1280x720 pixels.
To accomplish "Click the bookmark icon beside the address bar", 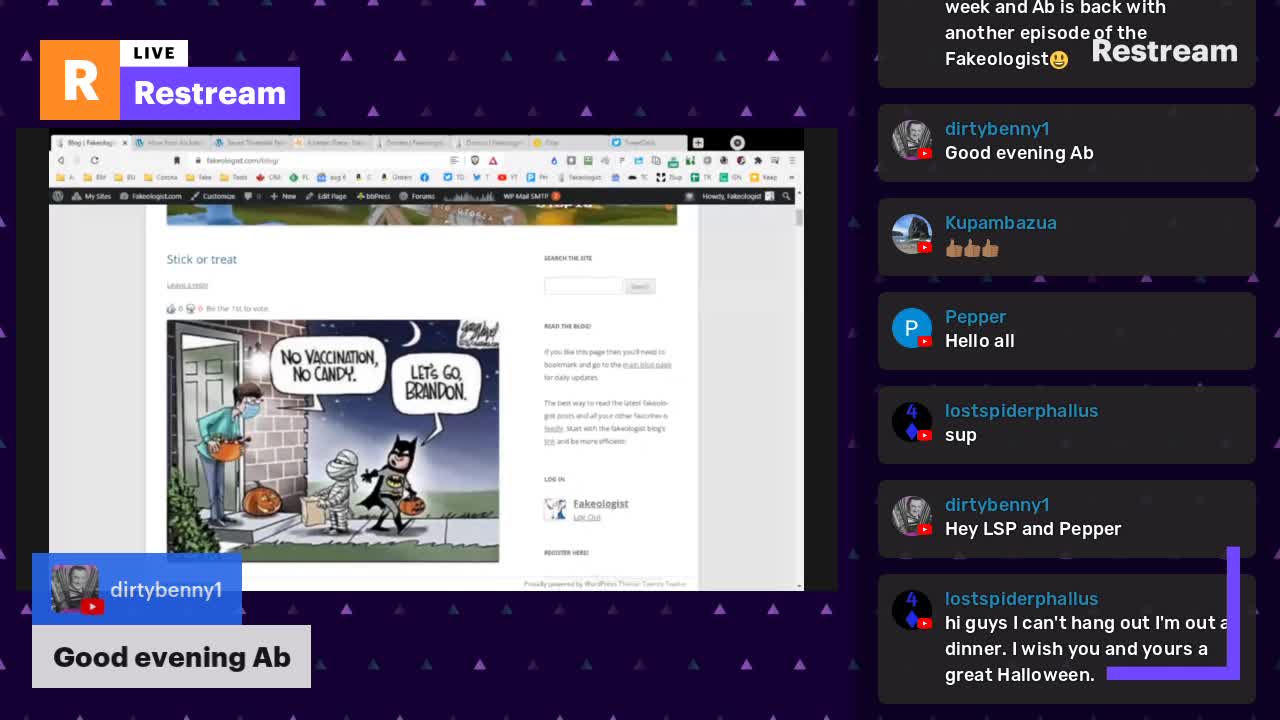I will (x=177, y=160).
